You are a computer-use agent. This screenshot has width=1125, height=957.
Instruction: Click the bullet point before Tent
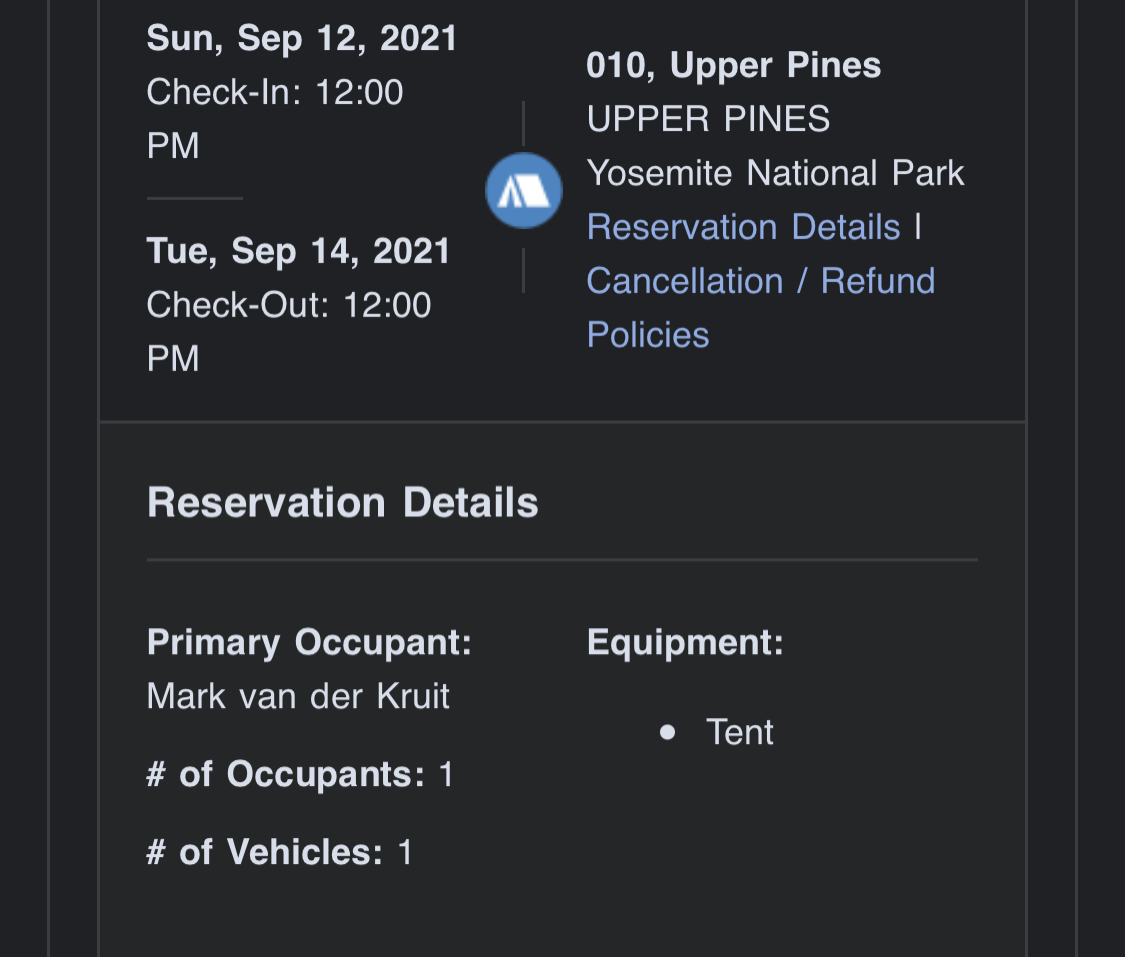click(668, 732)
